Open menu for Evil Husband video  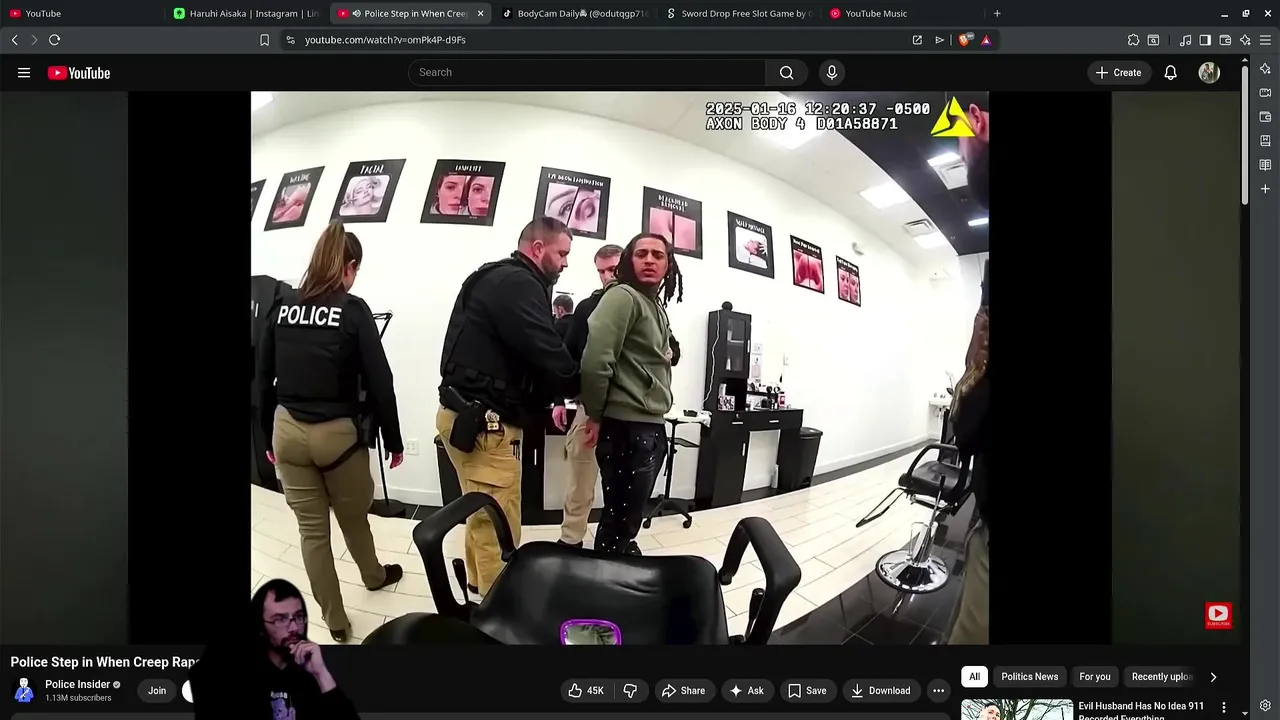coord(1223,708)
